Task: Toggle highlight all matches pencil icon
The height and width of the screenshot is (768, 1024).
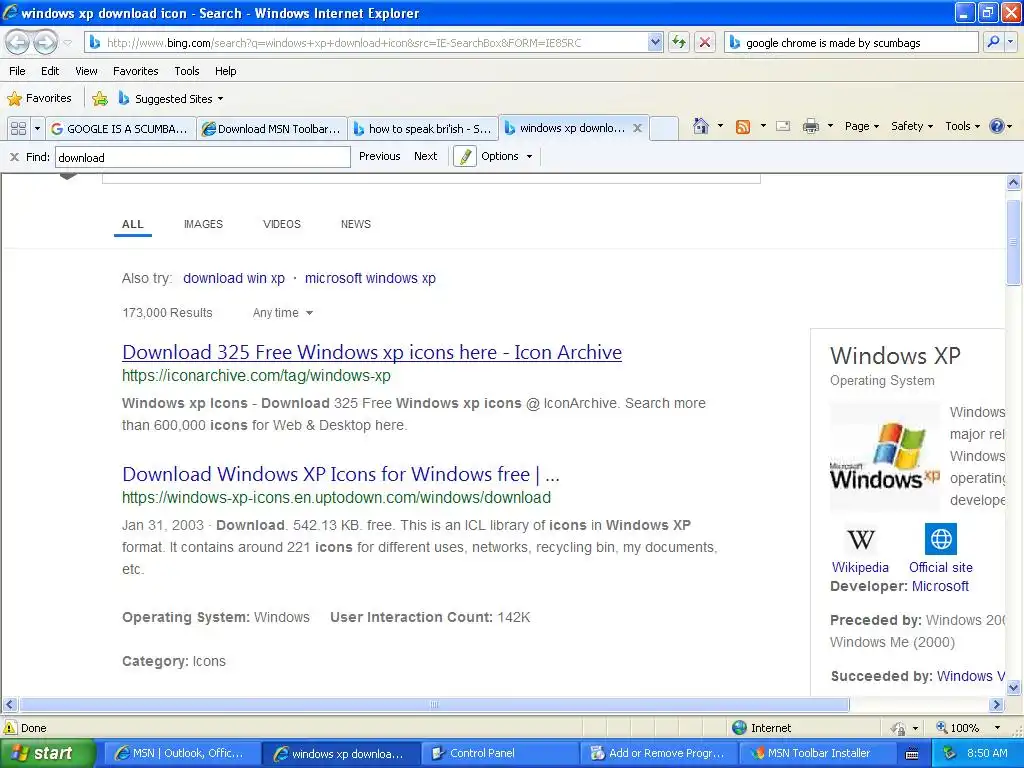Action: (x=464, y=157)
